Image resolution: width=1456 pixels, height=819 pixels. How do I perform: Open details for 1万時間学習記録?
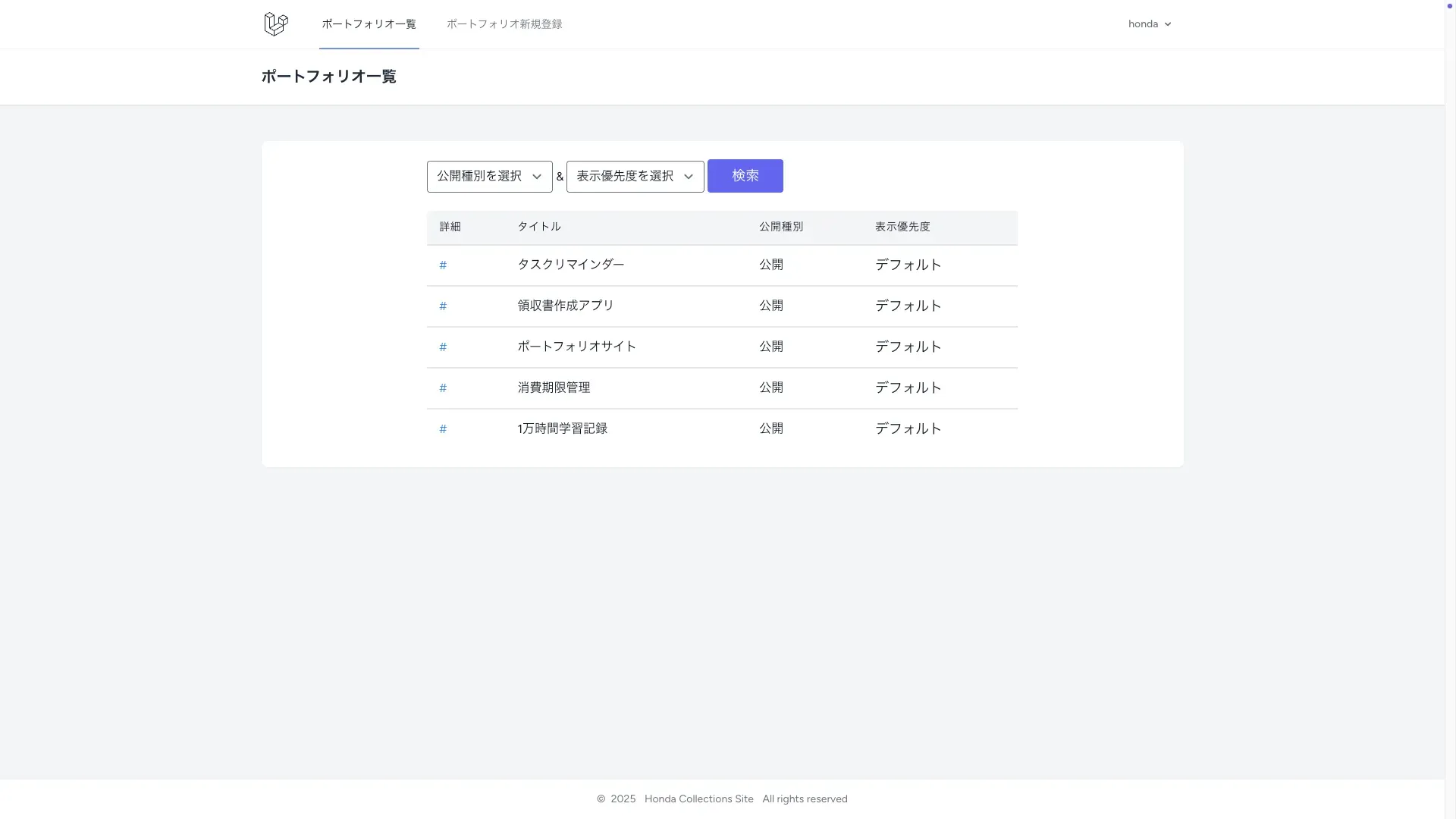(x=443, y=428)
